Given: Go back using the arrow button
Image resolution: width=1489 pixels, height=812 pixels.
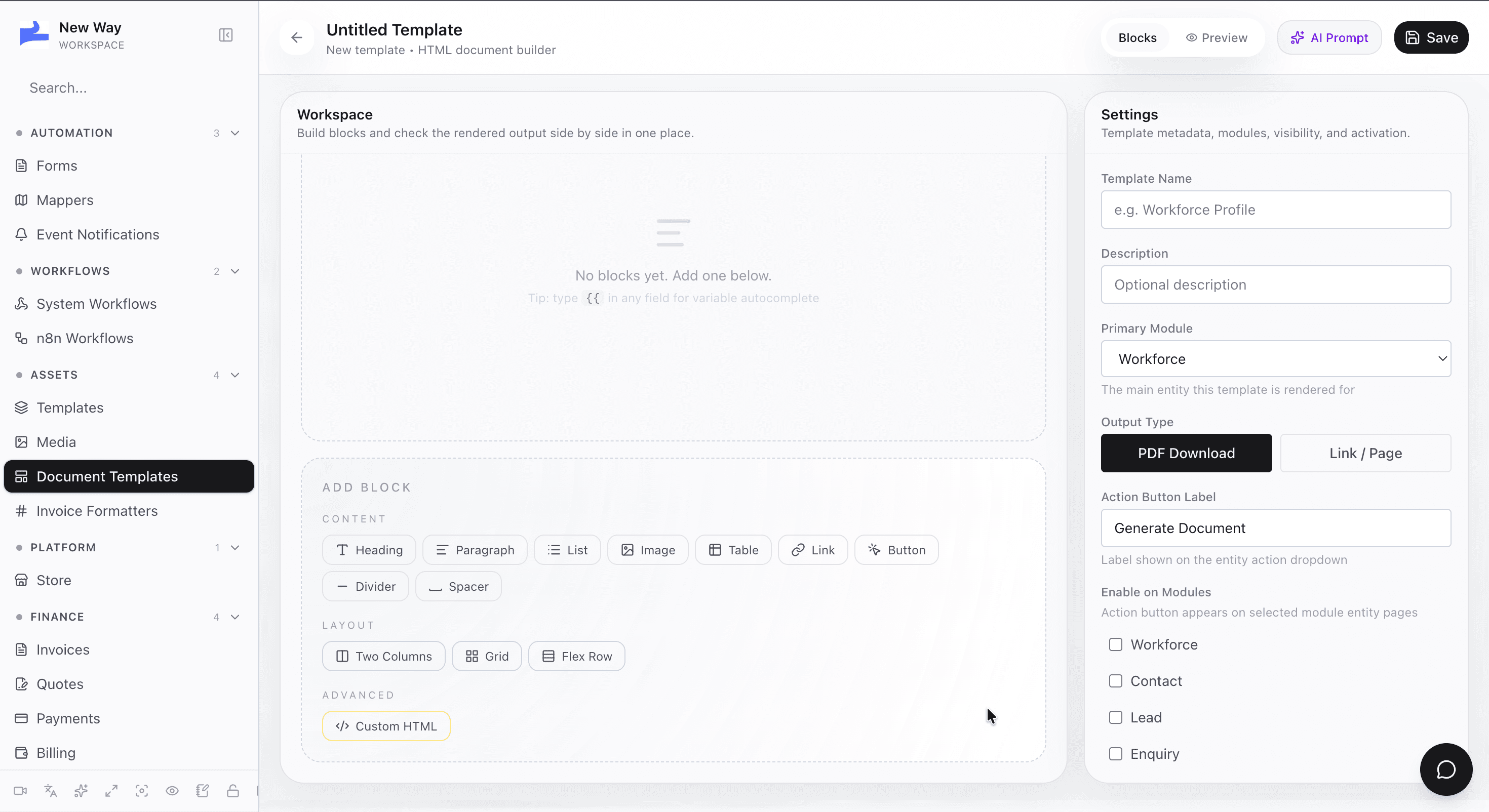Looking at the screenshot, I should pos(296,37).
